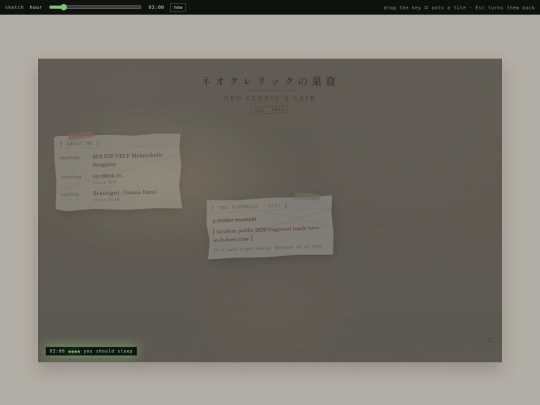Click the 'hour' label beside the slider
The width and height of the screenshot is (540, 405).
36,7
